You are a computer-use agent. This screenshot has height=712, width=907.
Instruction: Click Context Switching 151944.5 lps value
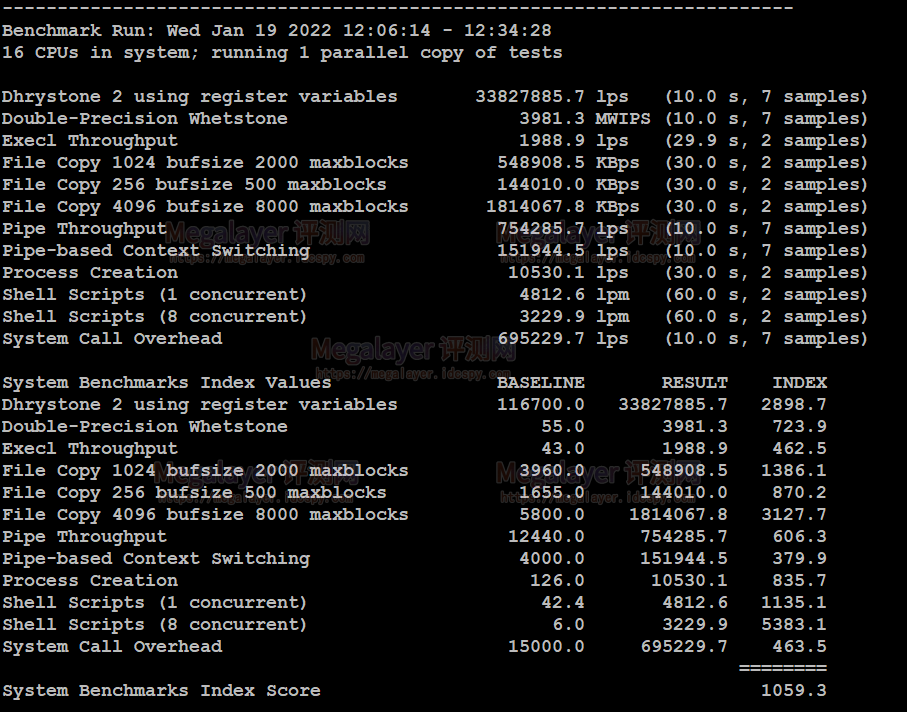tap(563, 250)
